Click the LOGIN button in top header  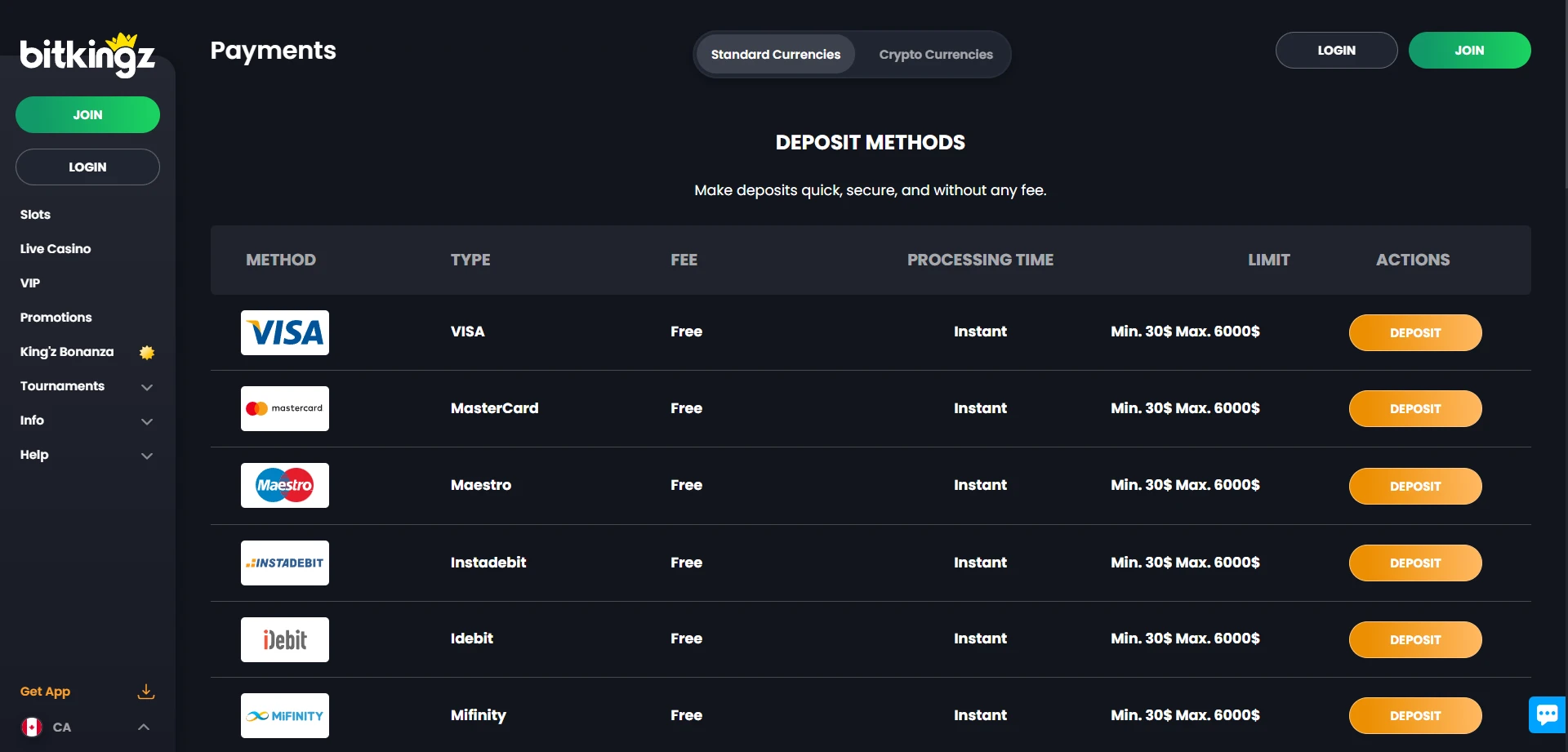pyautogui.click(x=1336, y=50)
